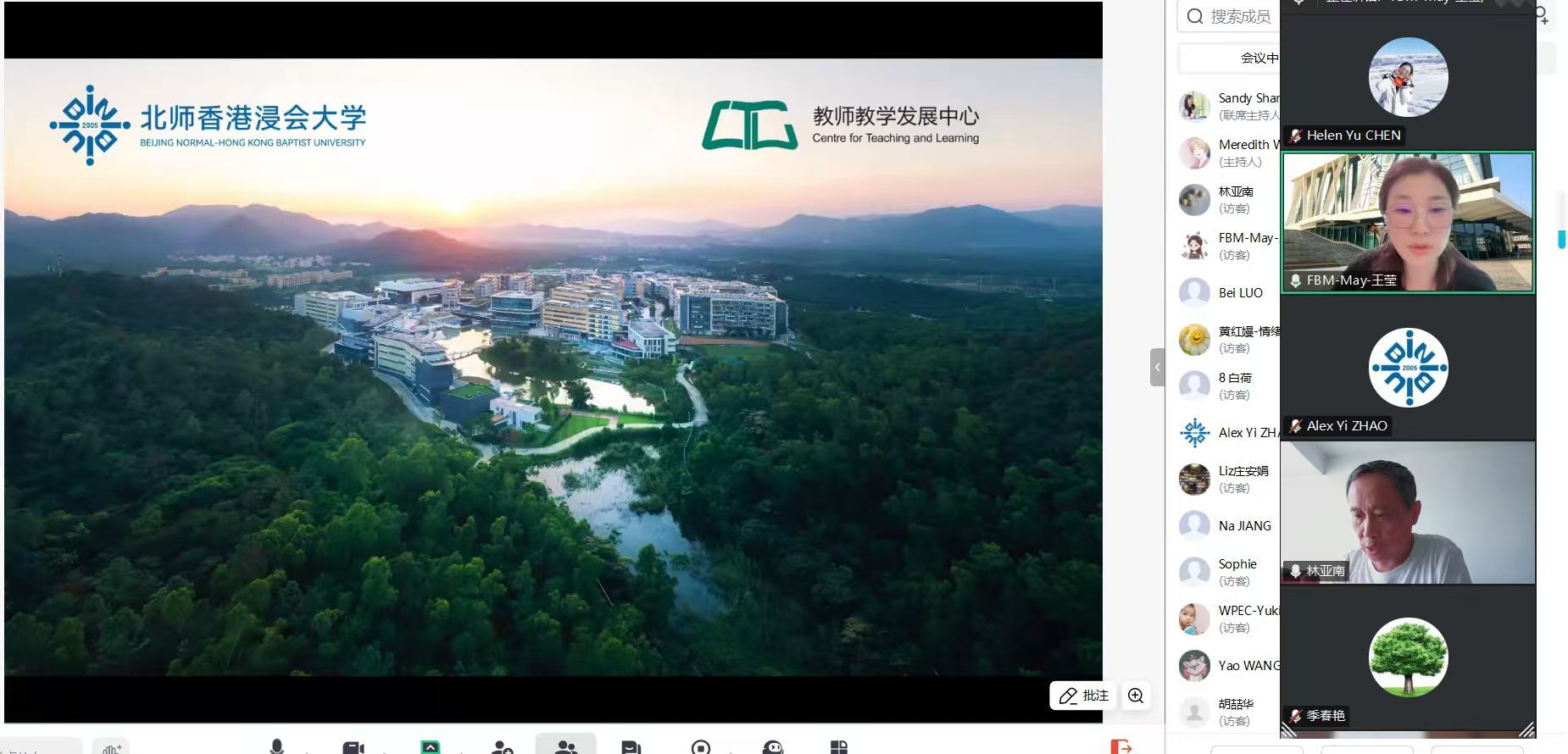Expand microphone options arrow beside mic
The width and height of the screenshot is (1568, 754).
tap(307, 751)
